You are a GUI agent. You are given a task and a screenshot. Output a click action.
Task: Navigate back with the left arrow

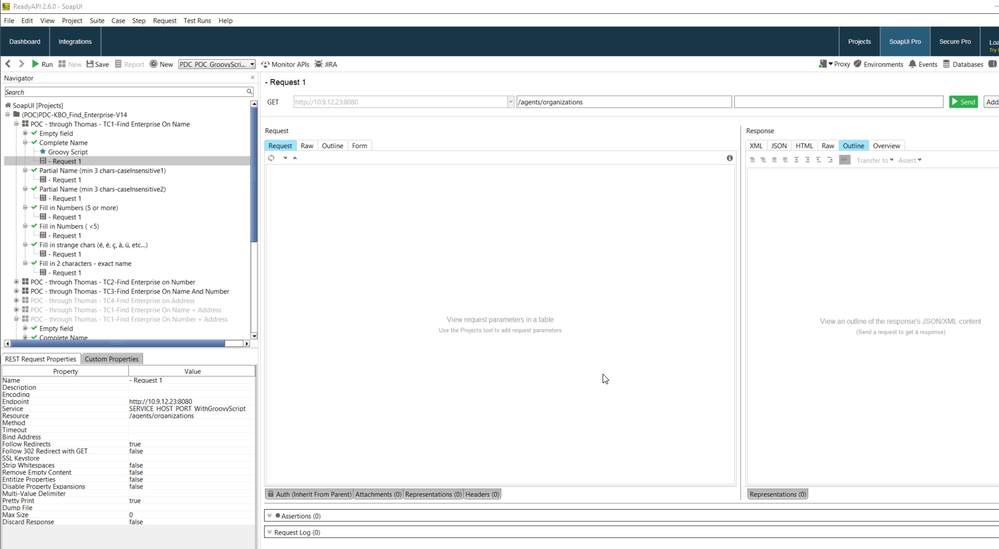(8, 64)
